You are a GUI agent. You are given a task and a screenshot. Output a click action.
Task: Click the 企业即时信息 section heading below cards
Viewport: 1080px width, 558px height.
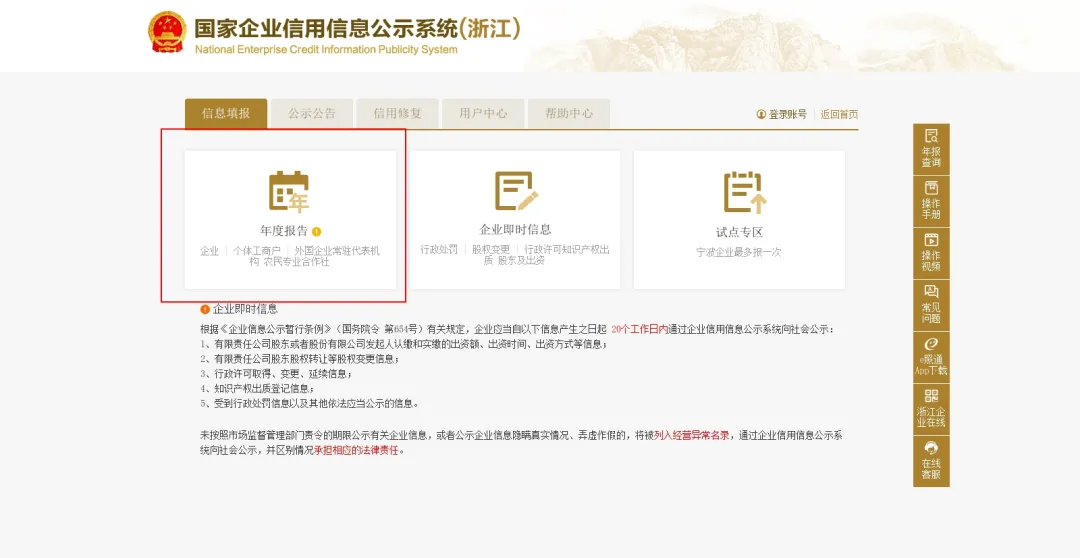245,309
